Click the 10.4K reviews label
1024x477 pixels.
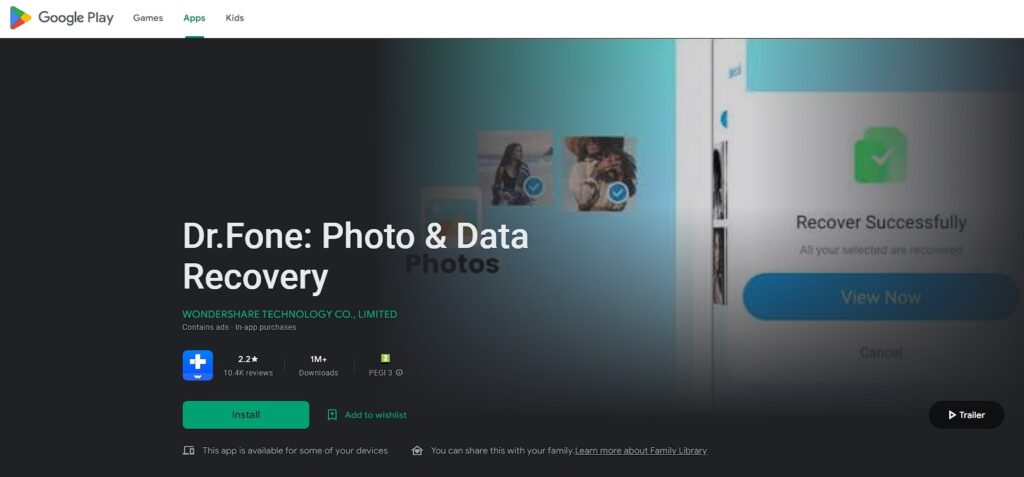click(248, 373)
